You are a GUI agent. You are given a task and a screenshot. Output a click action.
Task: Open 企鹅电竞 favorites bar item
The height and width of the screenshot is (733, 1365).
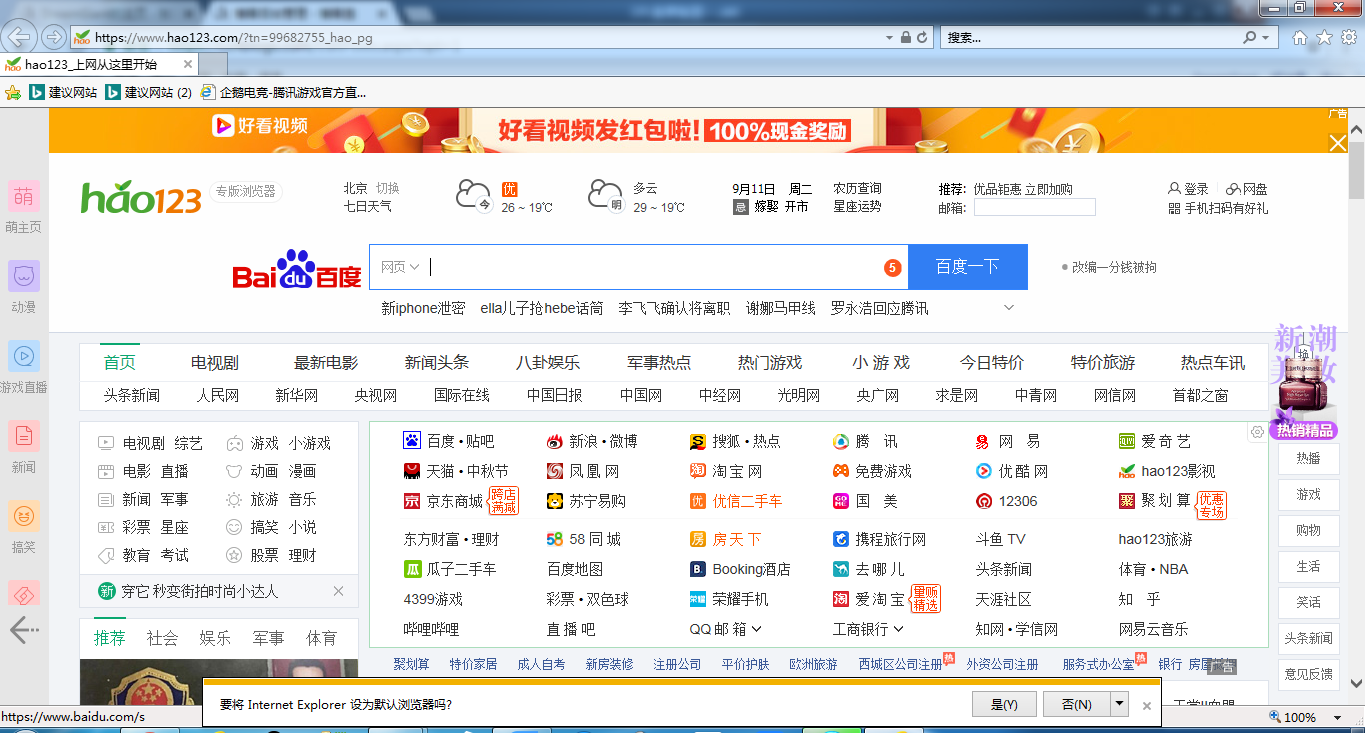(283, 92)
